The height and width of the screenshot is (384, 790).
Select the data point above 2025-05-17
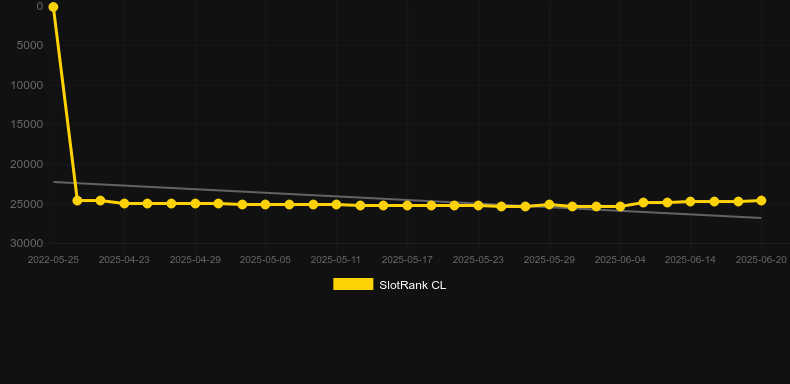pyautogui.click(x=407, y=206)
